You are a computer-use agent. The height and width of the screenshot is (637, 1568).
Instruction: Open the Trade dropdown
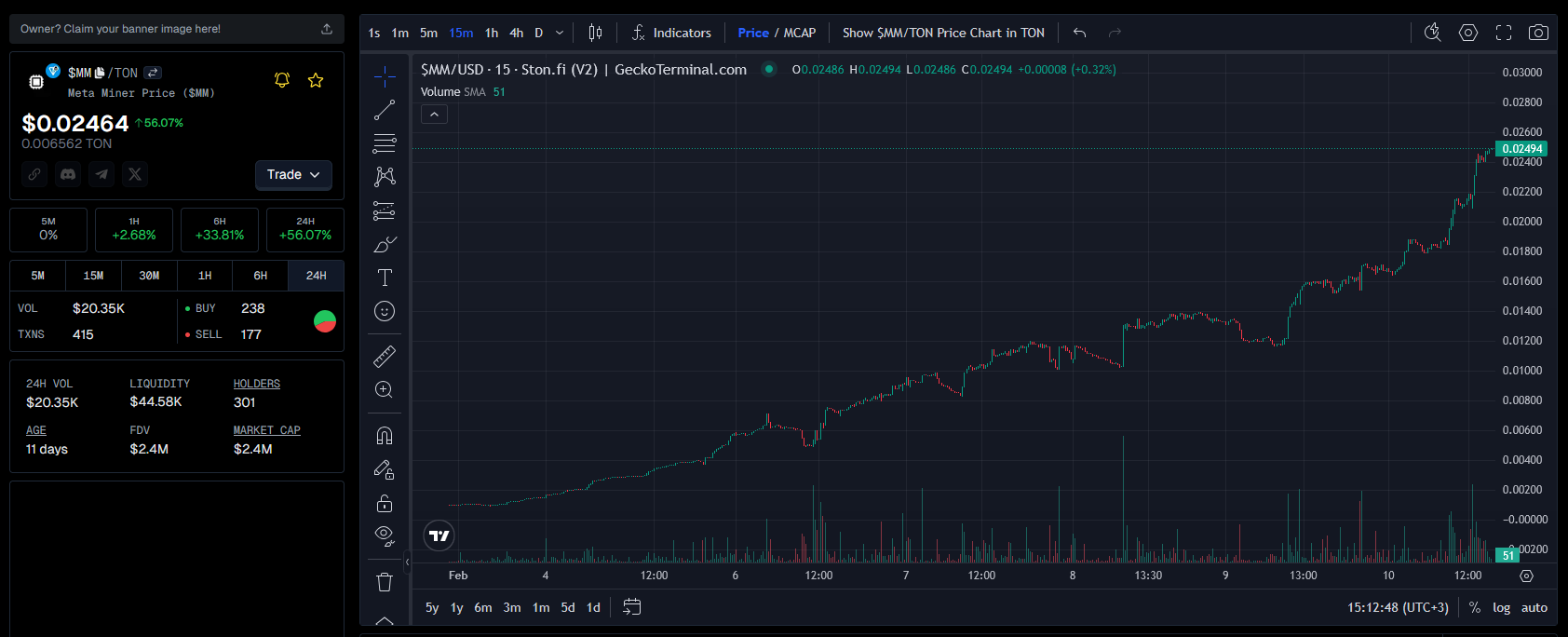(293, 175)
